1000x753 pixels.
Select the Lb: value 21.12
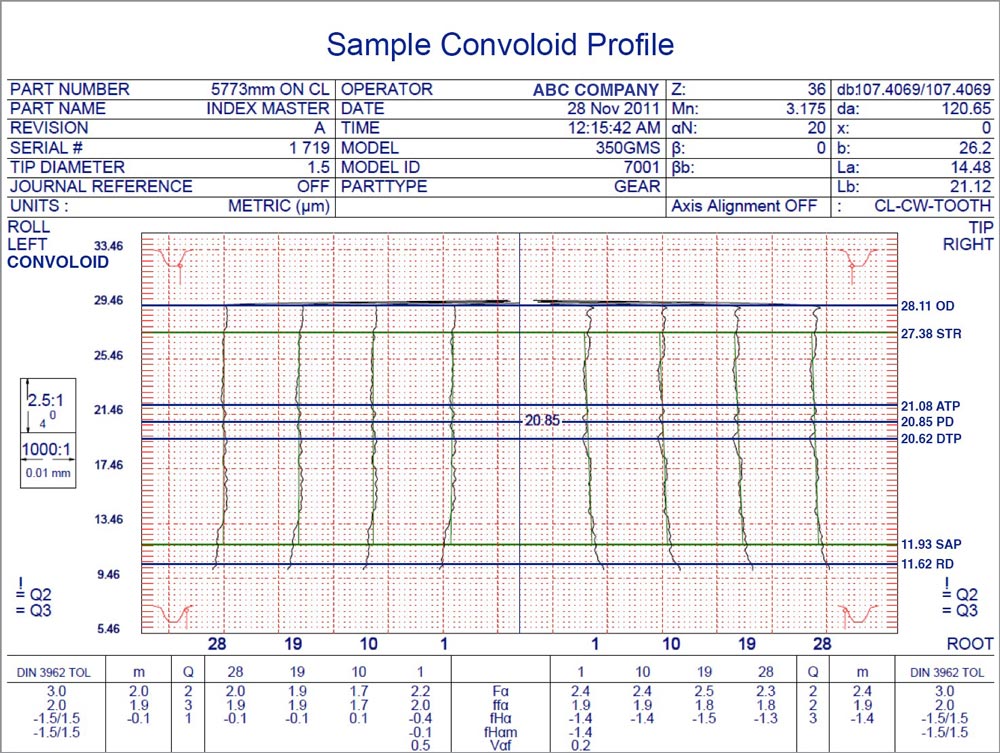click(x=971, y=186)
